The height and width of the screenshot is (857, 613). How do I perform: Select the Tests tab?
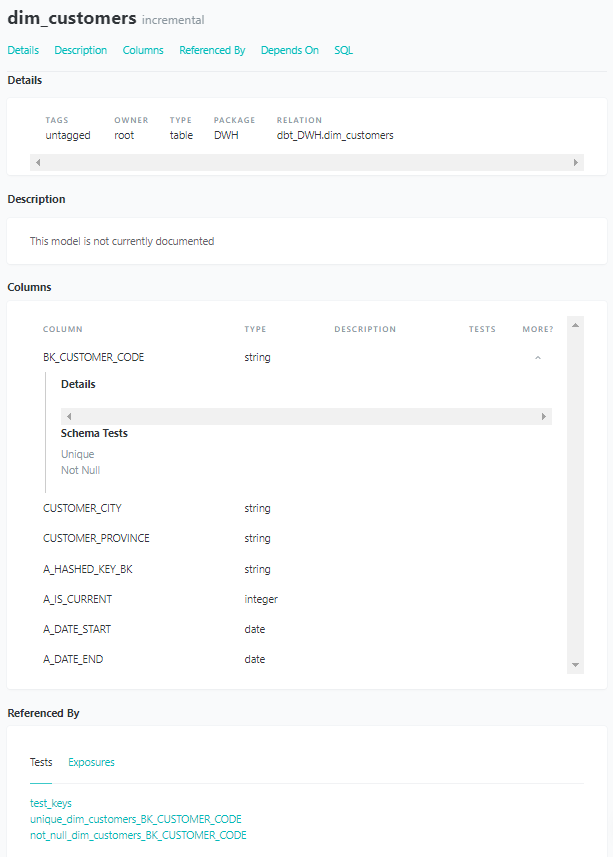tap(41, 762)
